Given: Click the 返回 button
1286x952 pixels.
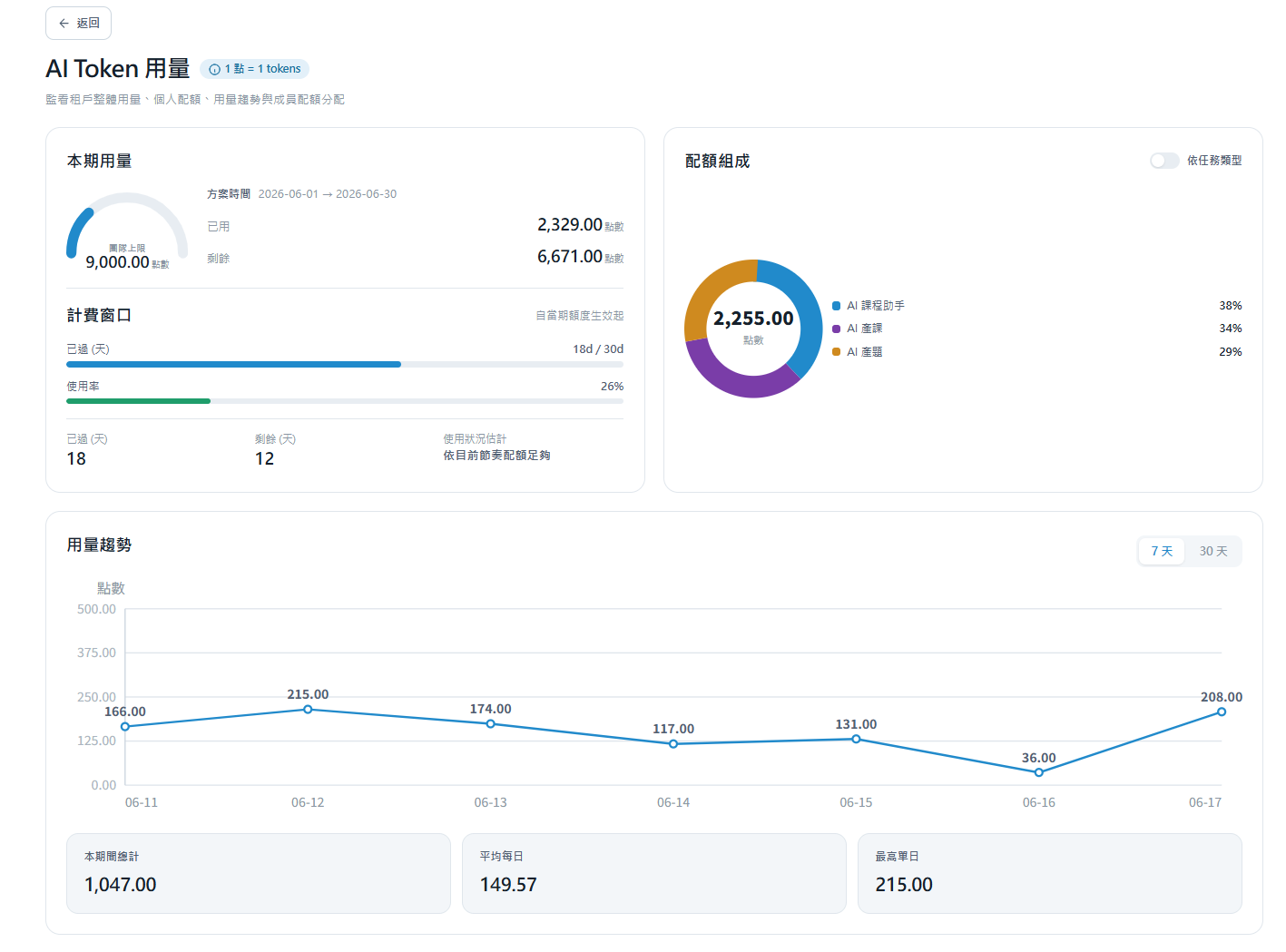Looking at the screenshot, I should (78, 24).
